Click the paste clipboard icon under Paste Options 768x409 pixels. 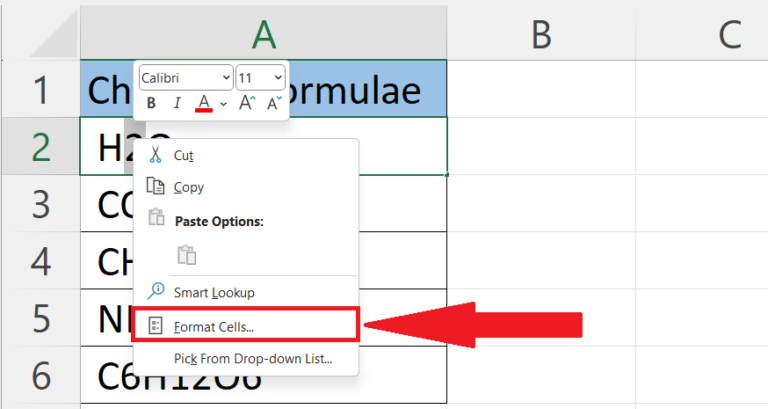(186, 255)
